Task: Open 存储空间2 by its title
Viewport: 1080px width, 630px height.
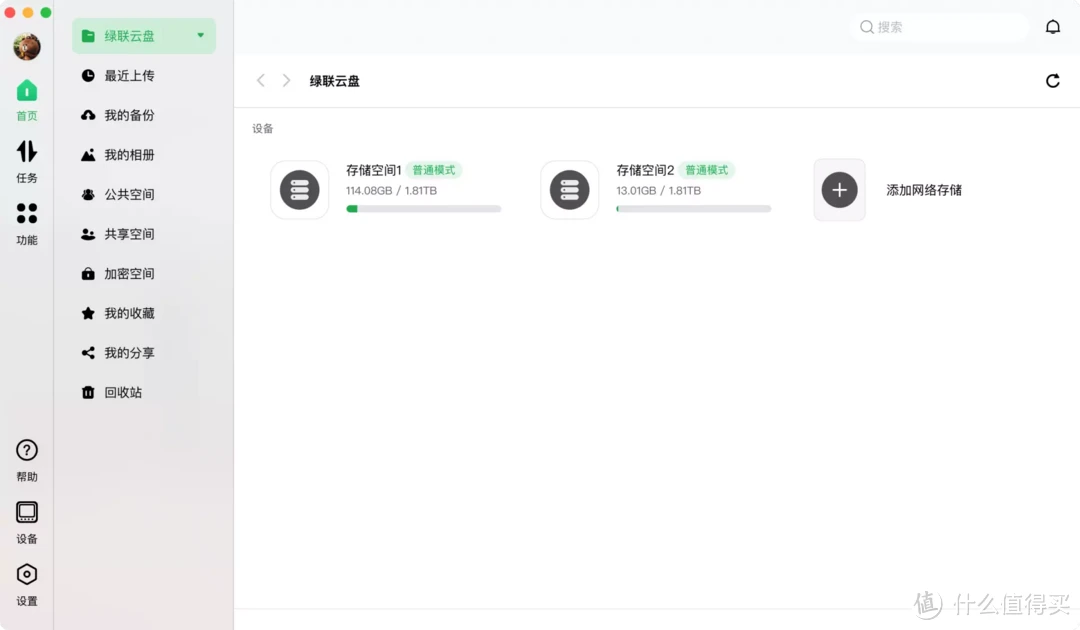Action: pyautogui.click(x=645, y=170)
